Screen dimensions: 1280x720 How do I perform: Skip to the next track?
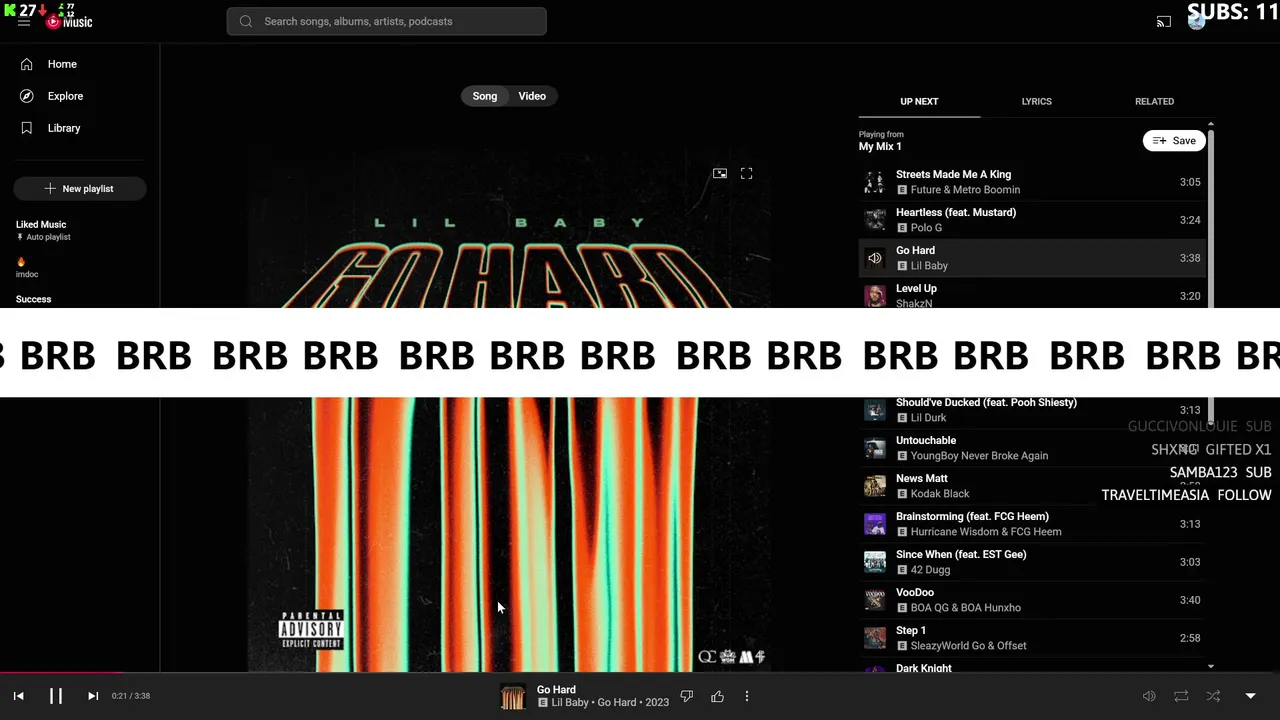tap(93, 696)
